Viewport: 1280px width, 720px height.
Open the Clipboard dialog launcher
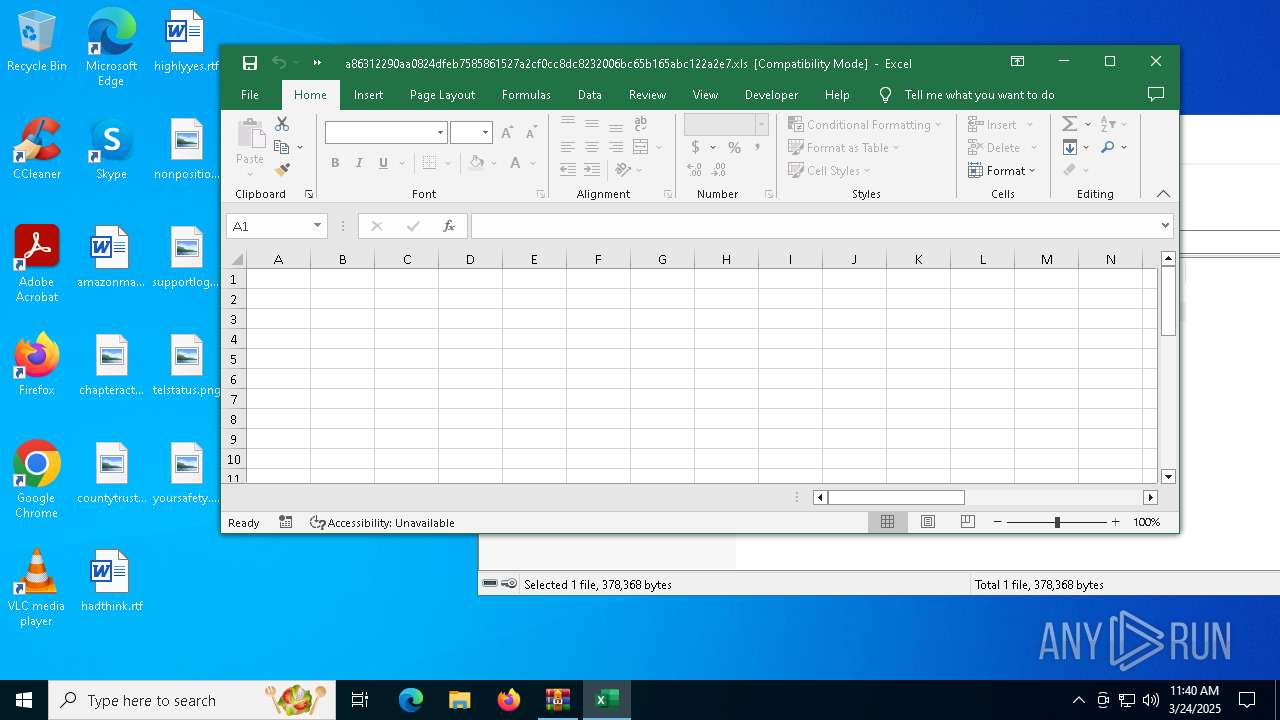[x=309, y=194]
